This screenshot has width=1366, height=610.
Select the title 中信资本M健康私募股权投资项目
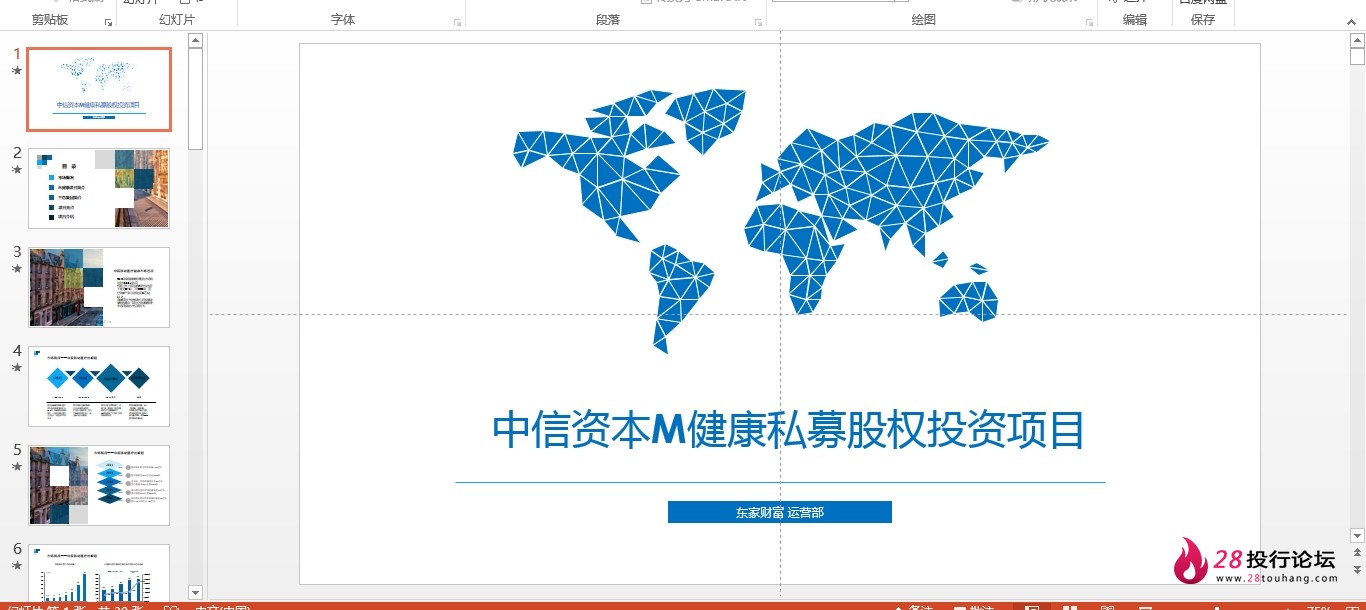tap(789, 431)
